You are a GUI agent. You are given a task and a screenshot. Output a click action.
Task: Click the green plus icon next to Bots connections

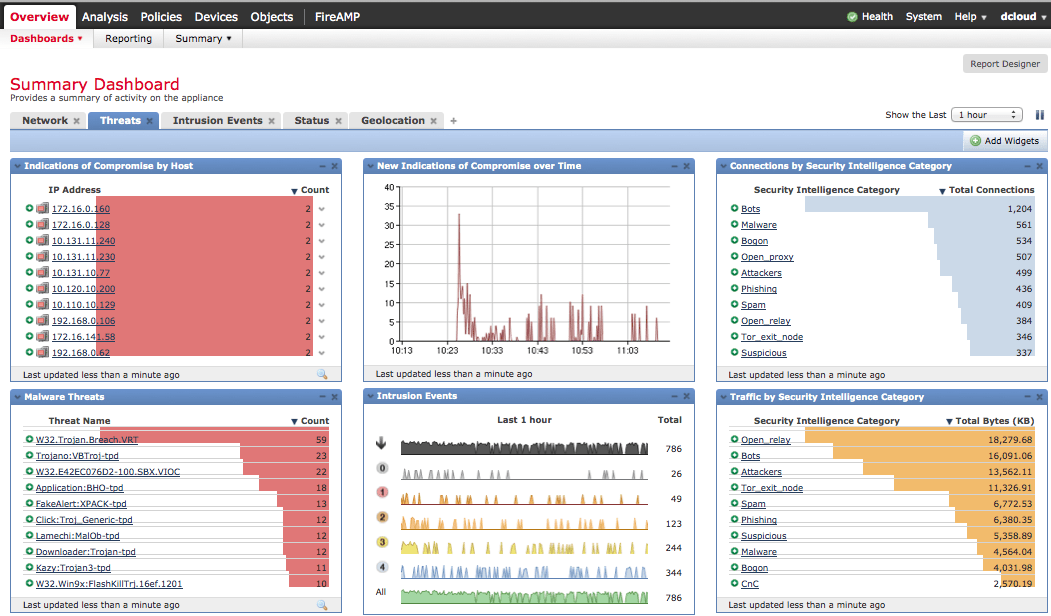click(734, 209)
